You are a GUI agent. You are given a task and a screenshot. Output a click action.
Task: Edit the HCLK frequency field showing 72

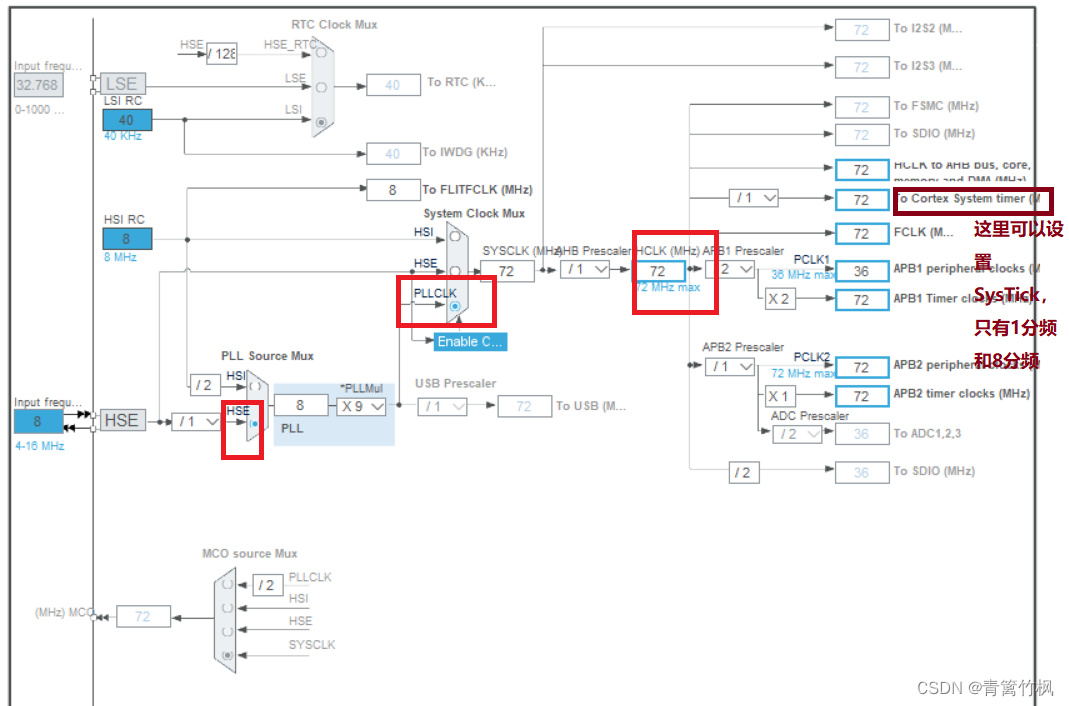(662, 270)
